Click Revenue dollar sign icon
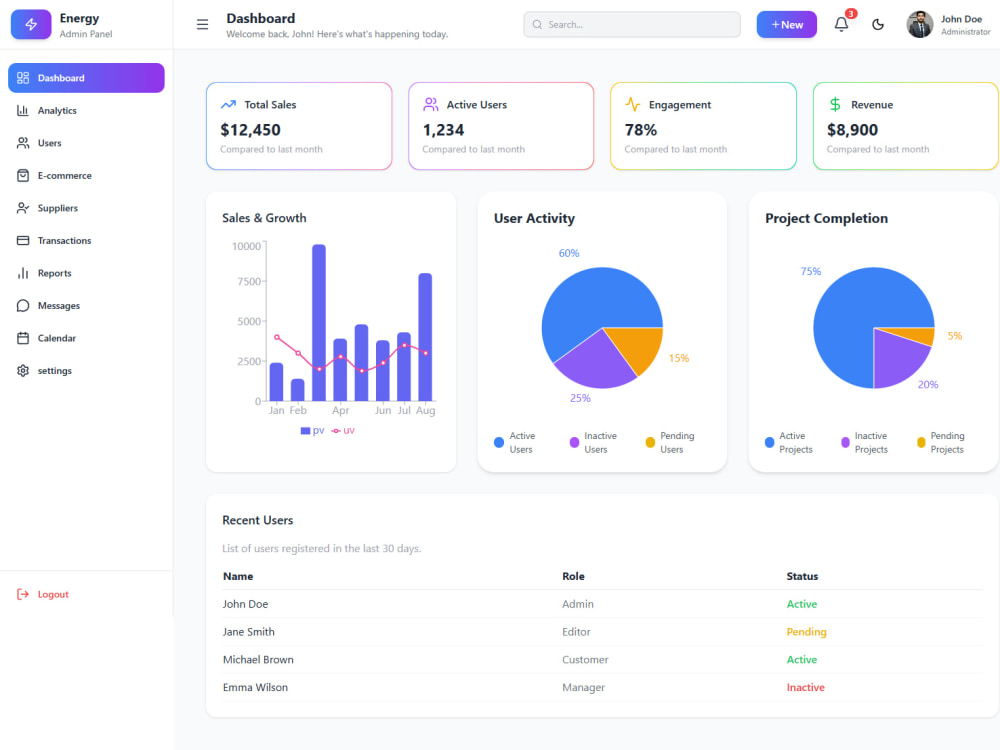The height and width of the screenshot is (750, 1000). [x=835, y=105]
